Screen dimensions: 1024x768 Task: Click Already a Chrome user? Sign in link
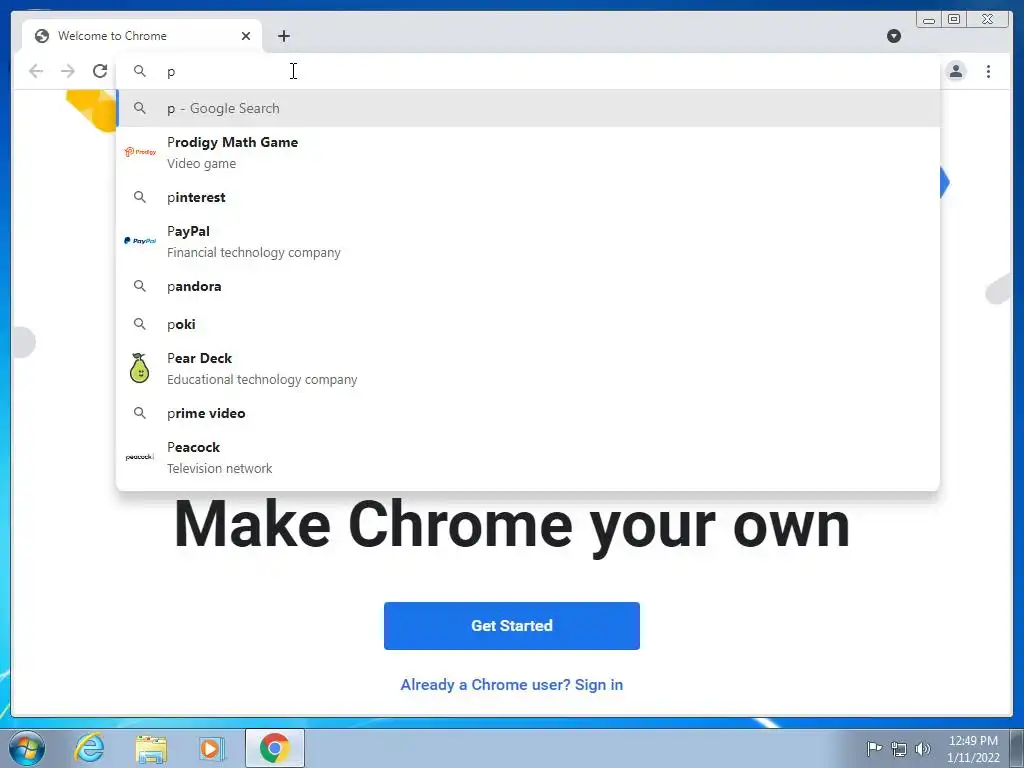point(511,684)
